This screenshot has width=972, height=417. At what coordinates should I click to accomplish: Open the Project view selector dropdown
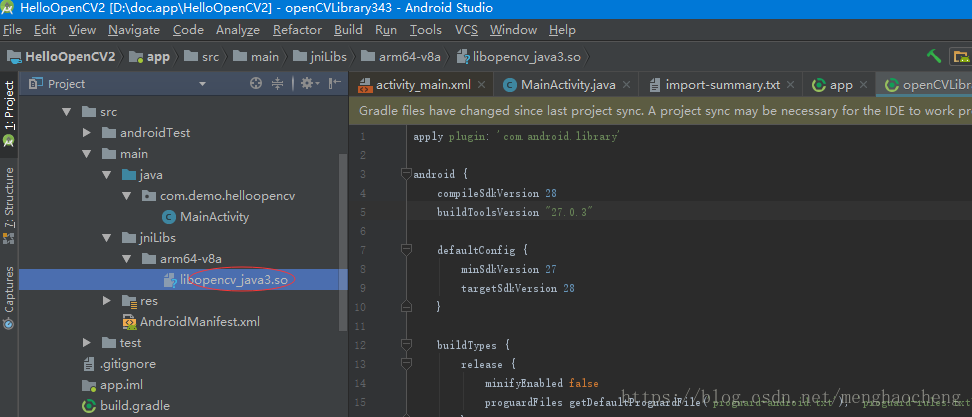(202, 84)
